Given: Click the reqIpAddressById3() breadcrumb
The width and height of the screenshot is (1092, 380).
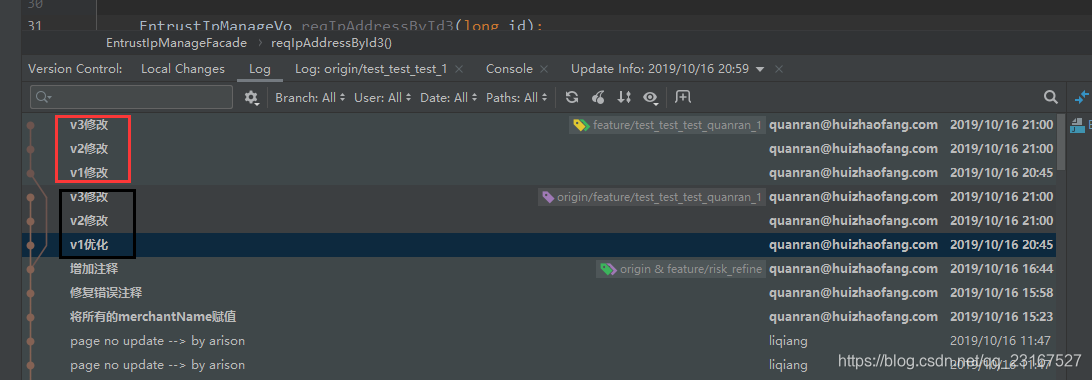Looking at the screenshot, I should [x=332, y=42].
